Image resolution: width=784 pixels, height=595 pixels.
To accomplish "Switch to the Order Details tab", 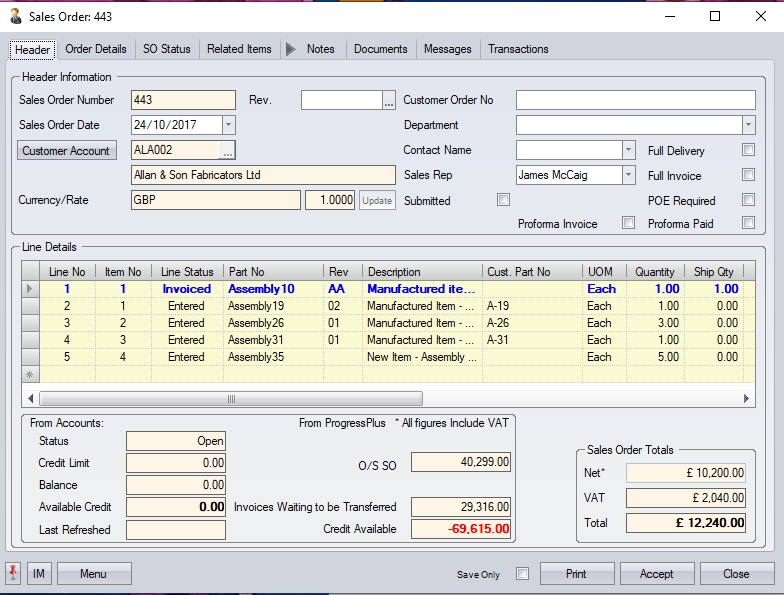I will tap(96, 49).
